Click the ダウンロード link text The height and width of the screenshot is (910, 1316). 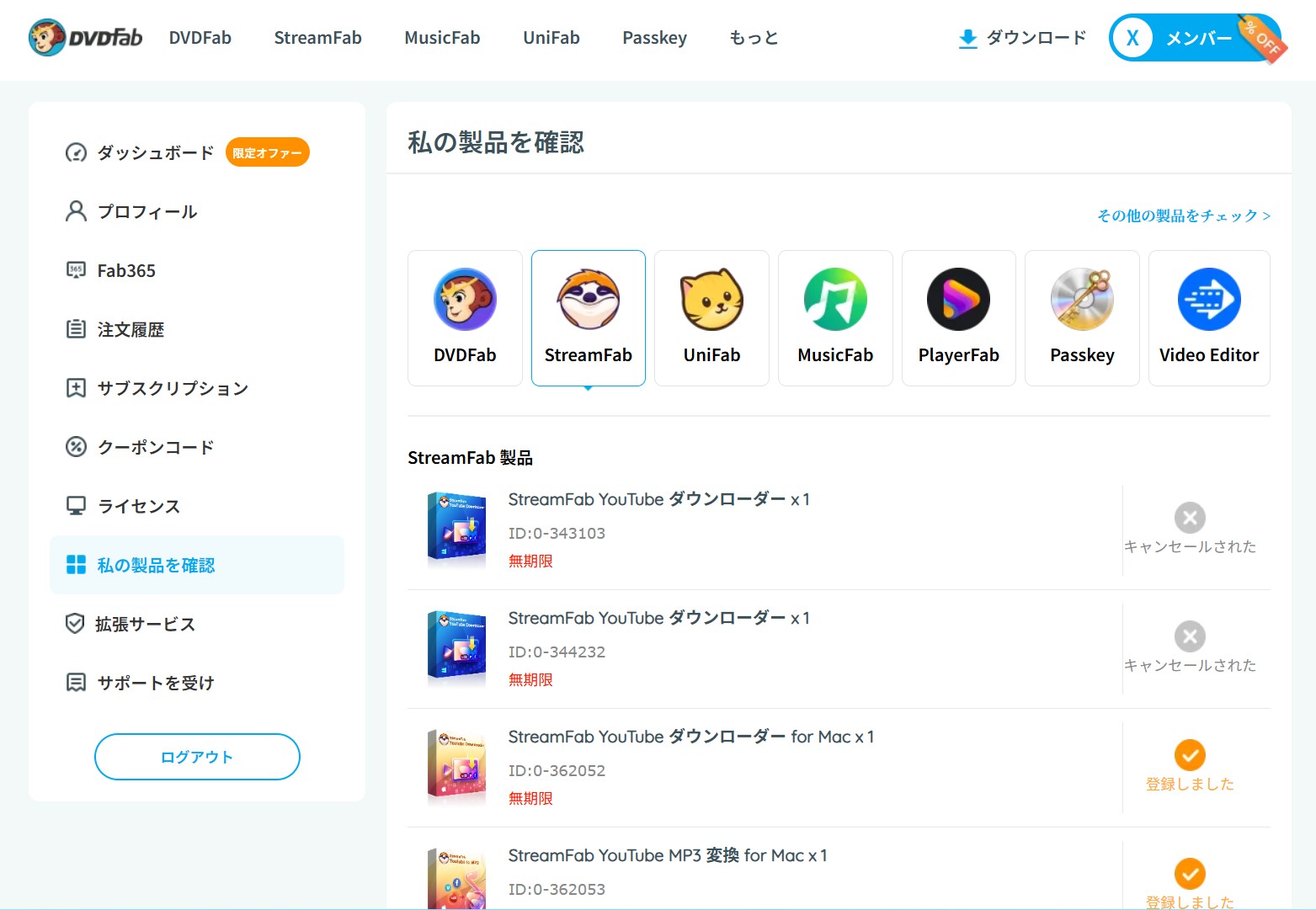click(1036, 38)
